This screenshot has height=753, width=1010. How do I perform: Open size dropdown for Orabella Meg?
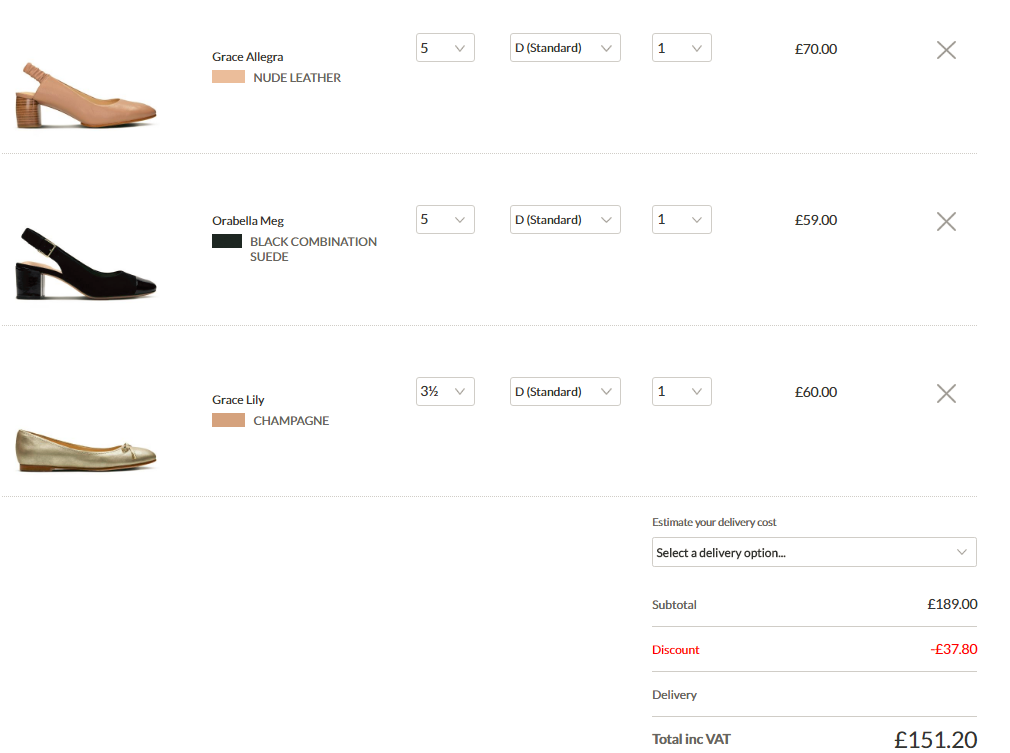click(x=445, y=220)
